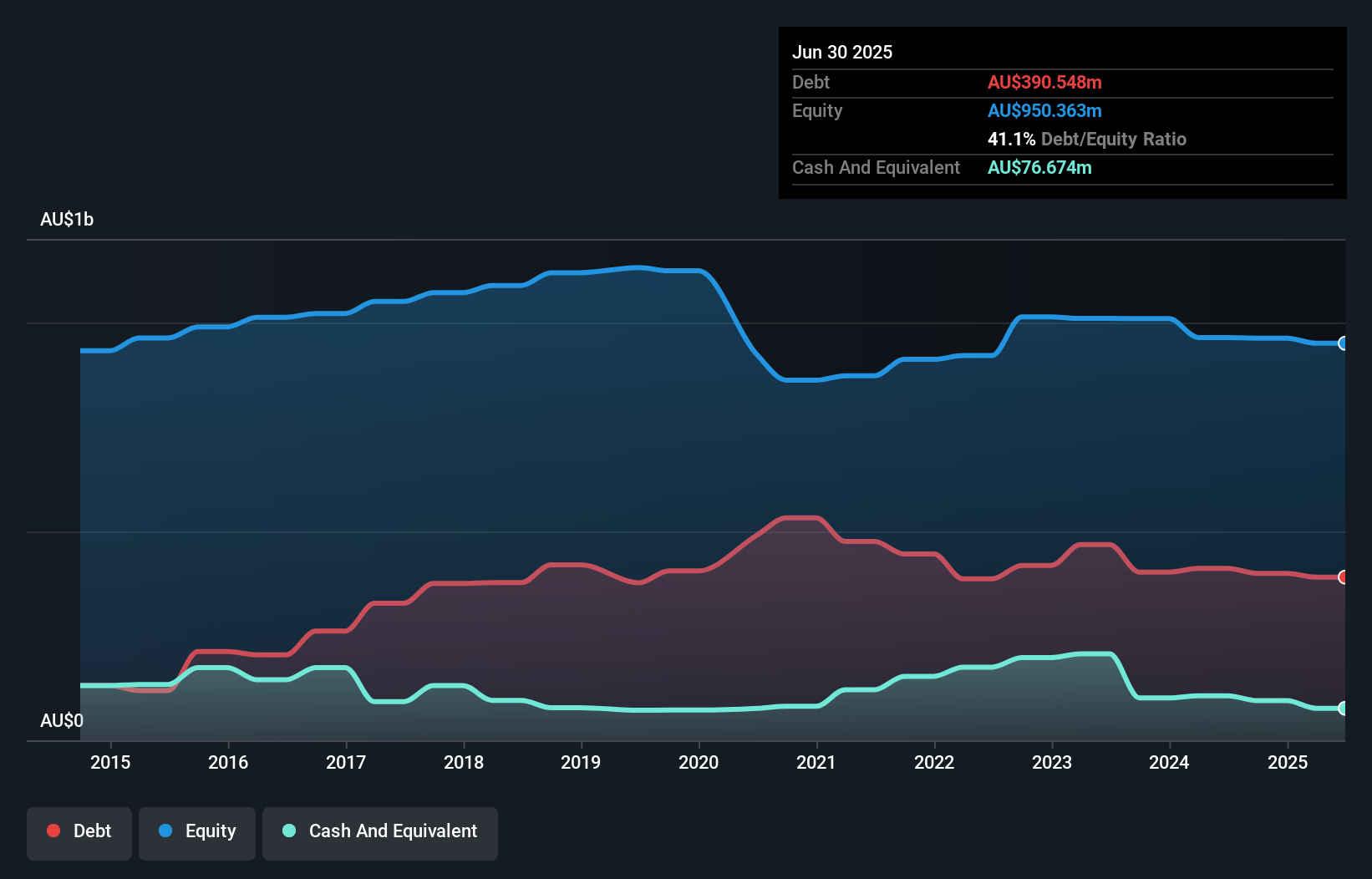Expand the Jun 30 2025 tooltip header

pyautogui.click(x=842, y=52)
